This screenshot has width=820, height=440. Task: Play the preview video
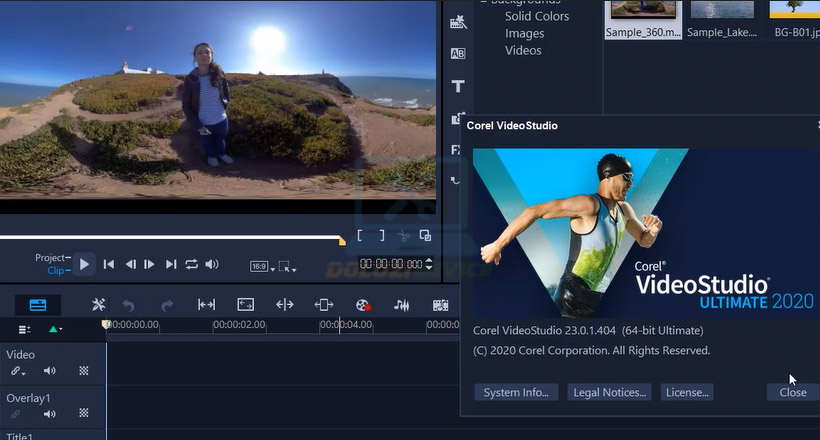pos(84,264)
